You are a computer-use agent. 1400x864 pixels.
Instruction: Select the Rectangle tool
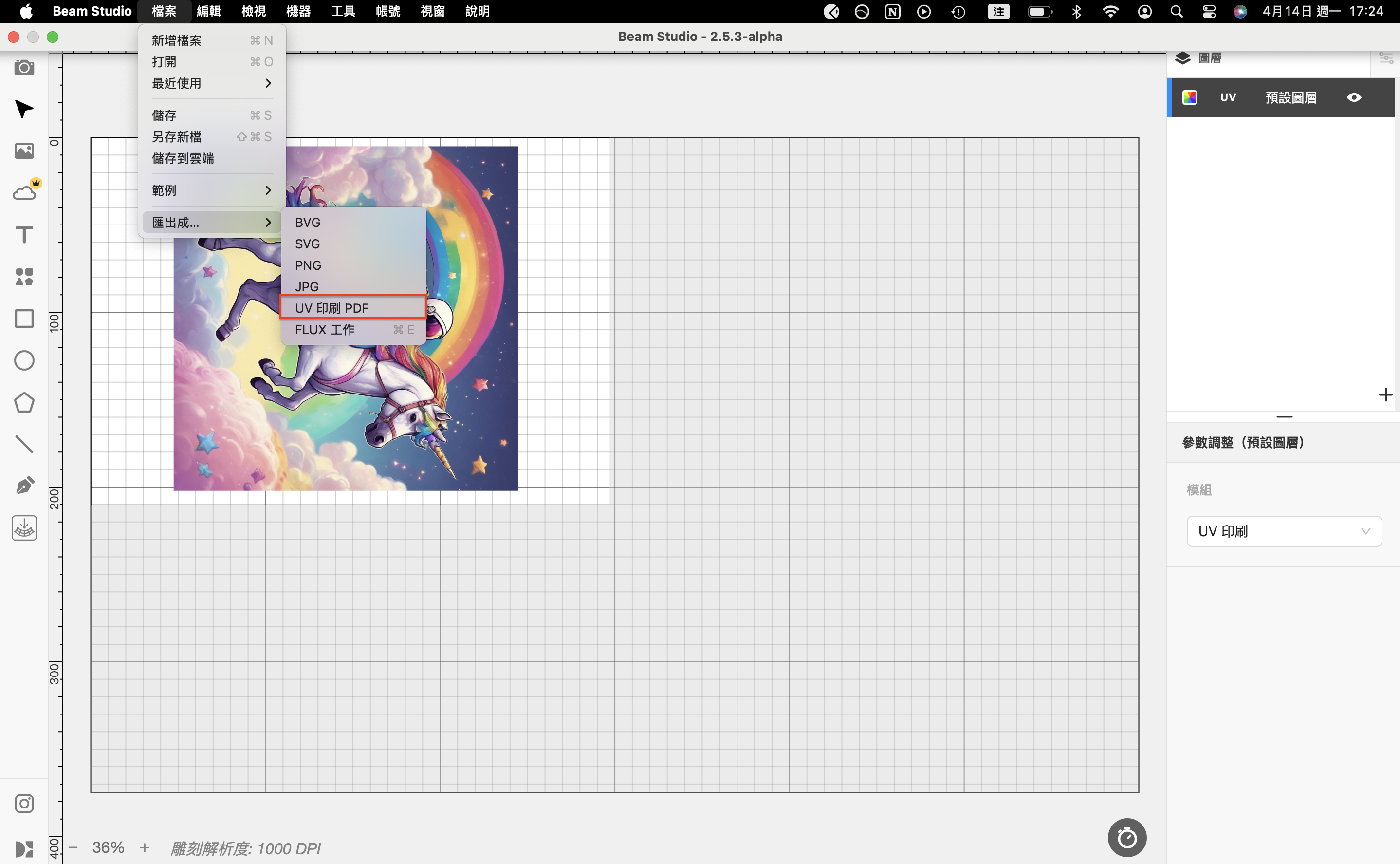24,319
